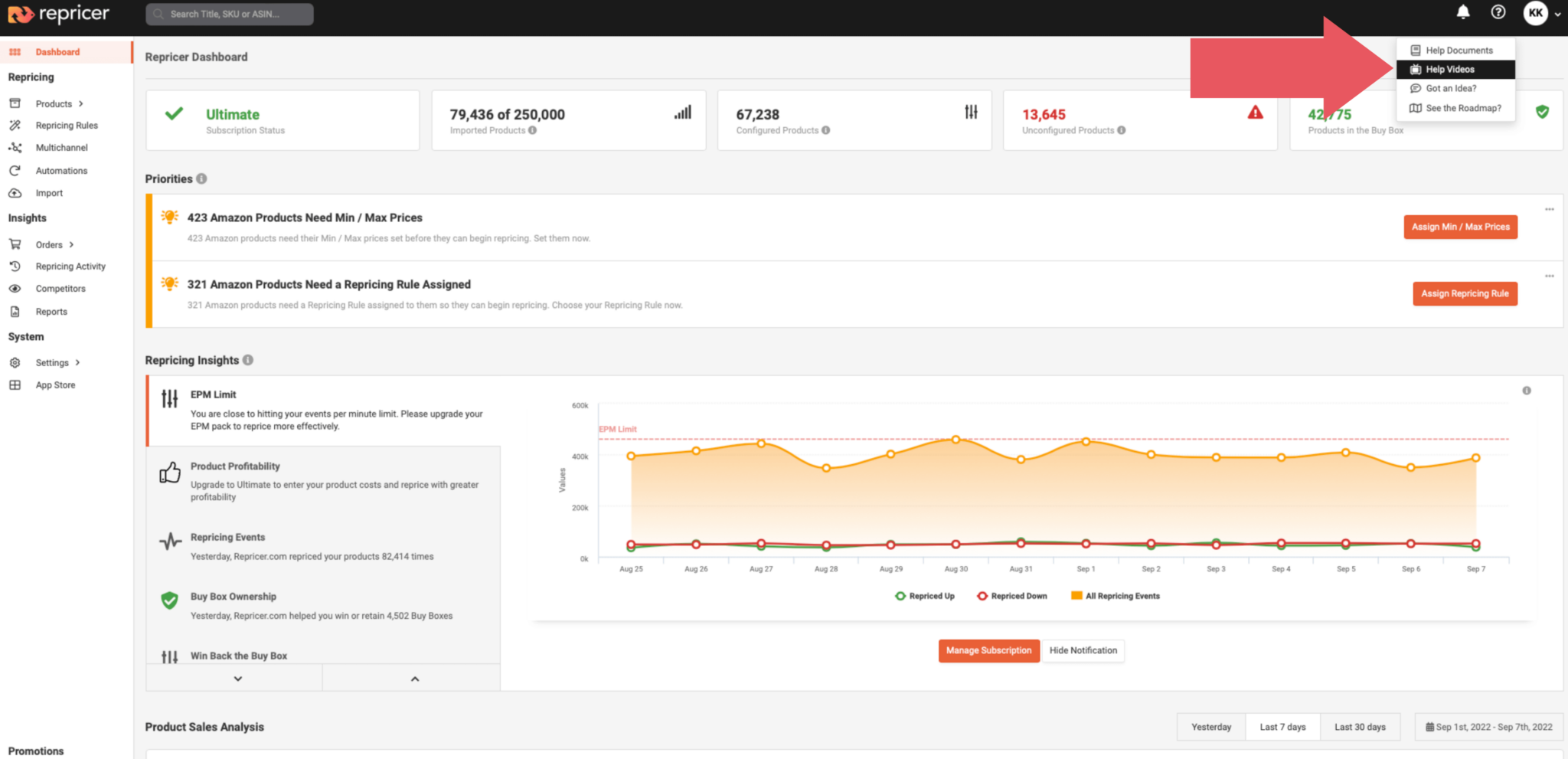Click the Orders cart icon in sidebar
This screenshot has width=1568, height=759.
click(15, 244)
